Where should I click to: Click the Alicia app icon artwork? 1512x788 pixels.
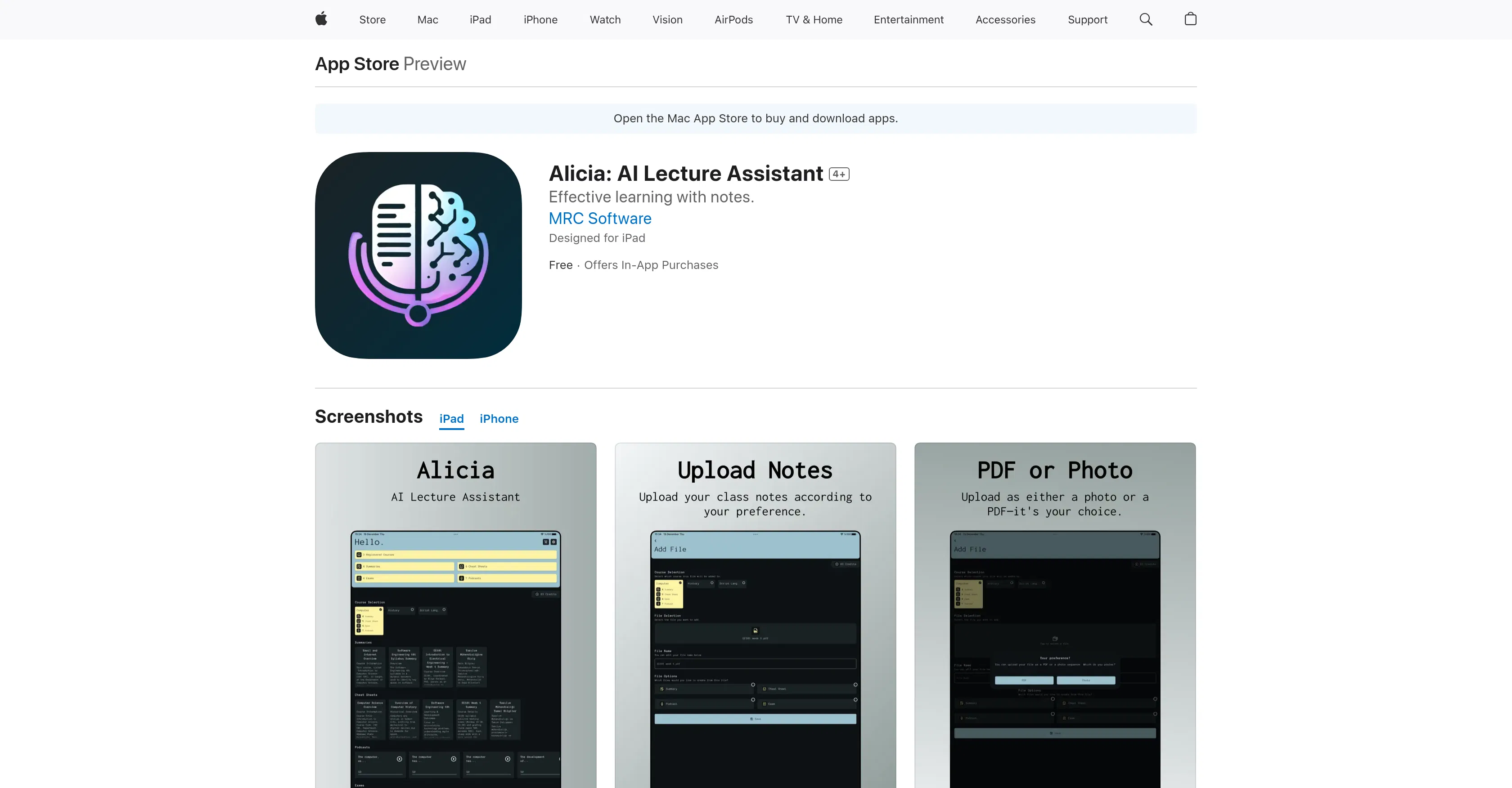coord(417,255)
